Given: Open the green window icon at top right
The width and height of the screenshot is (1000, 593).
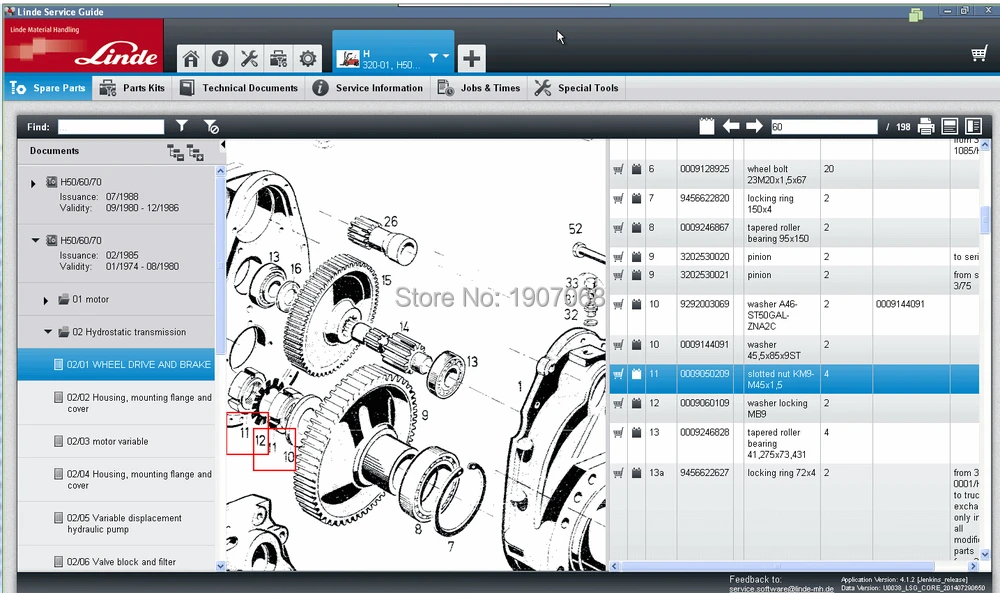Looking at the screenshot, I should 916,15.
